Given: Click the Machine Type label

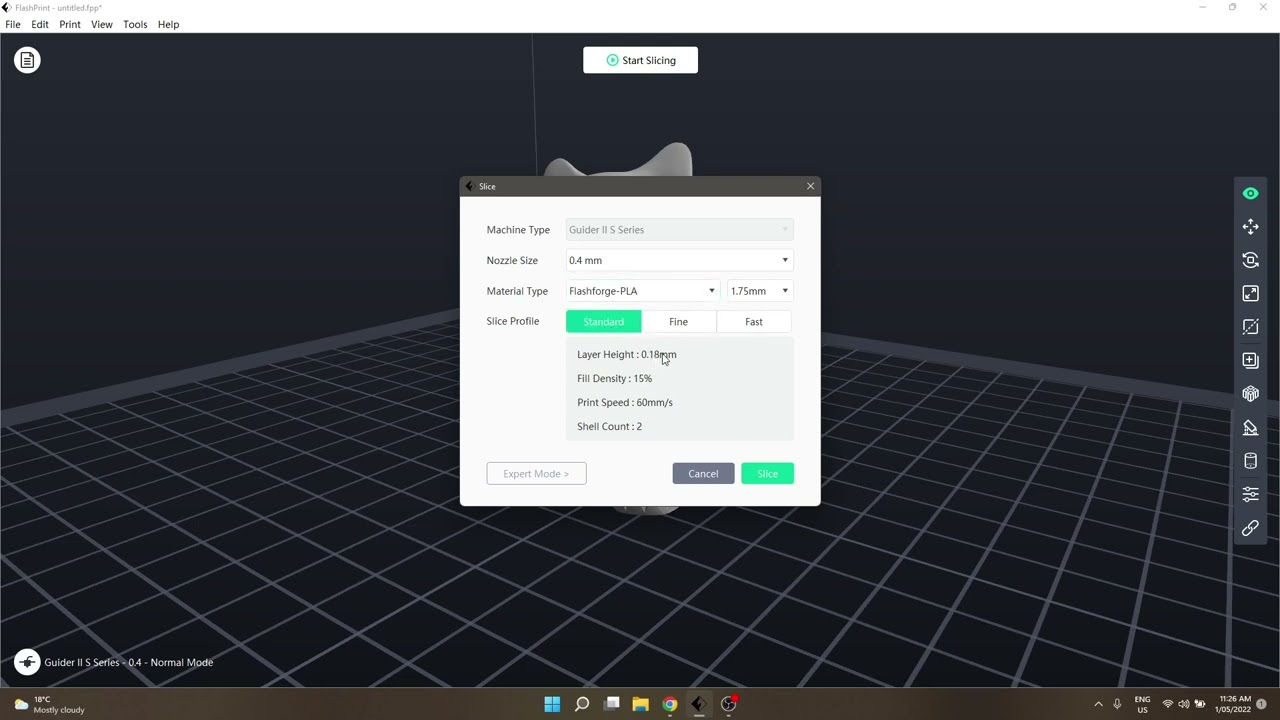Looking at the screenshot, I should coord(518,230).
